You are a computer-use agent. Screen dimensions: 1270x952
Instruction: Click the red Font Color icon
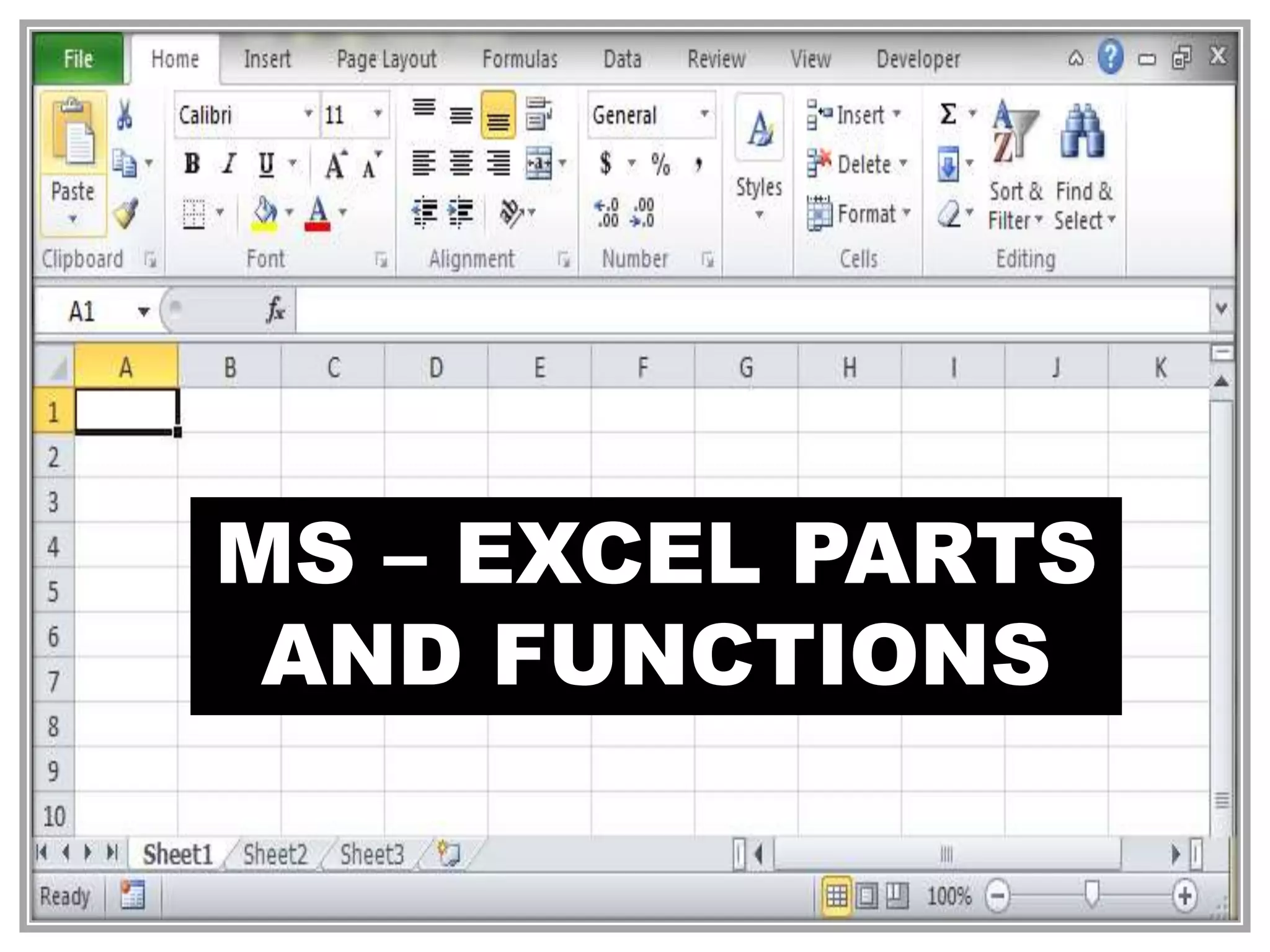pos(317,214)
